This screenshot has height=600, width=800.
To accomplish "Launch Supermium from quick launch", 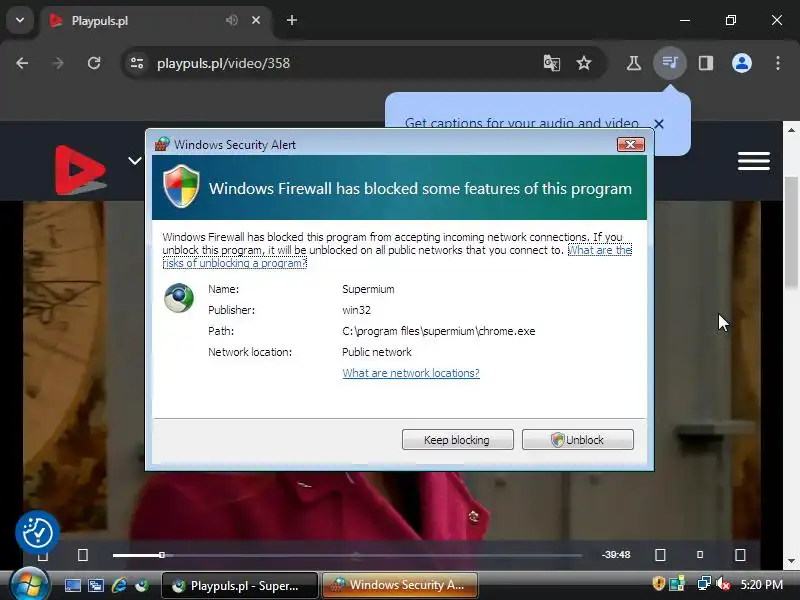I will [x=142, y=585].
